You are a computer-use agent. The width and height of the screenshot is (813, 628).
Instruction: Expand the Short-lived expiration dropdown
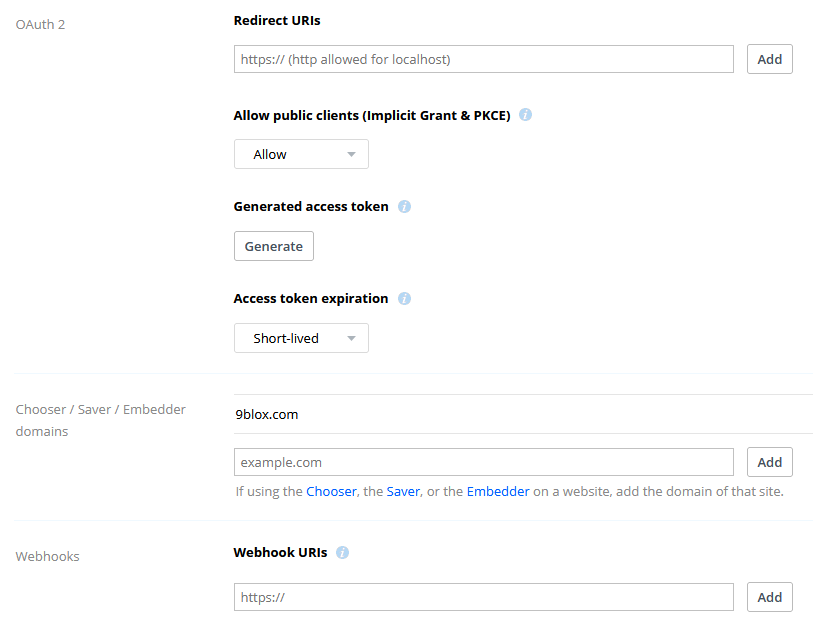[x=301, y=338]
